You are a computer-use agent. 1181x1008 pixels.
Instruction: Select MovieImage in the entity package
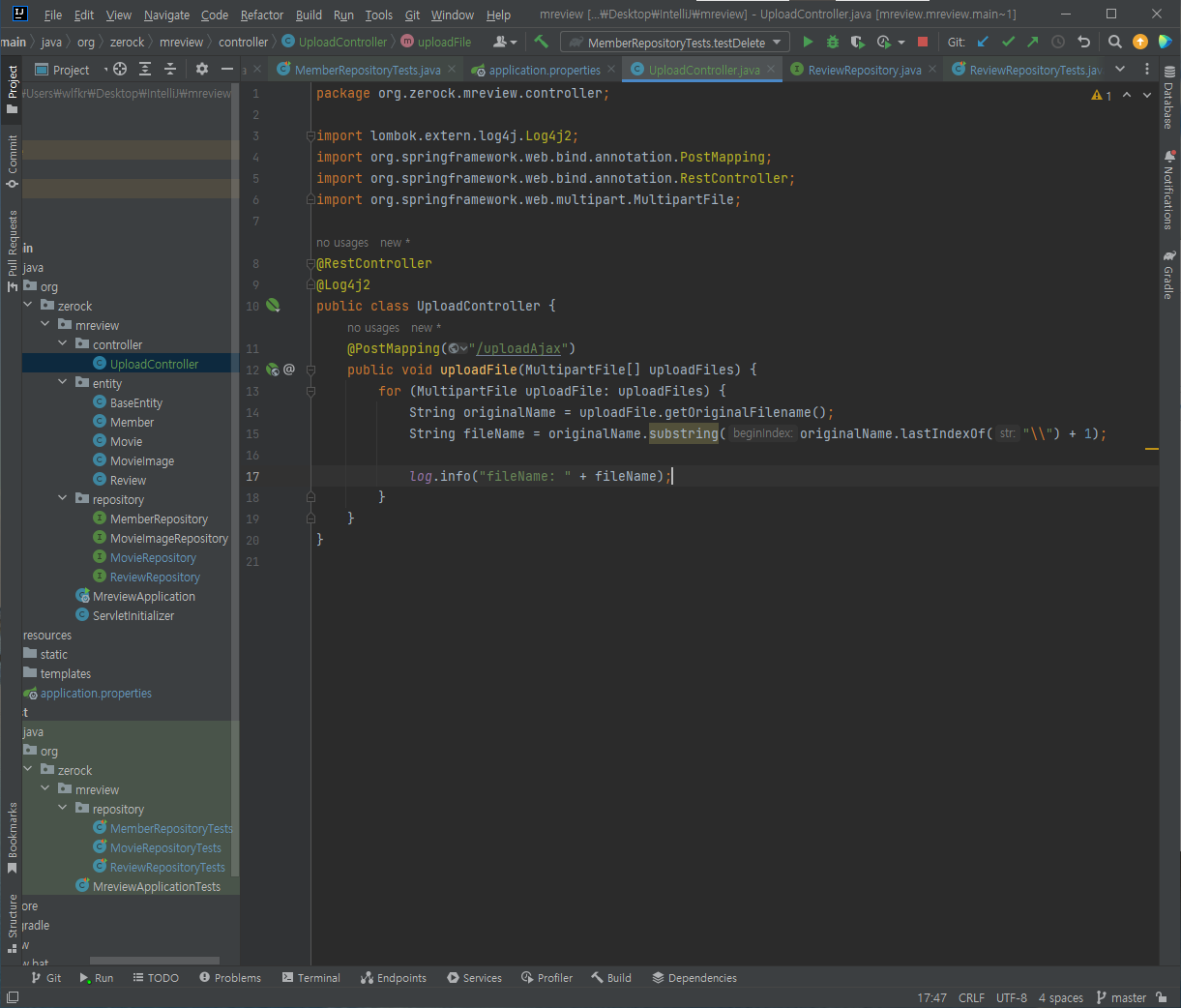pos(133,460)
